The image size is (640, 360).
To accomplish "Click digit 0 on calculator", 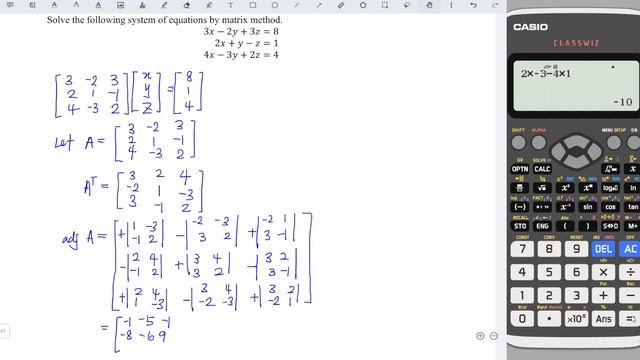I will 522,319.
